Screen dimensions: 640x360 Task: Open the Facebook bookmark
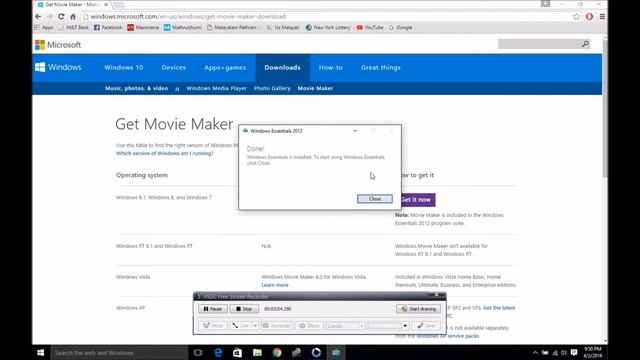pos(108,27)
